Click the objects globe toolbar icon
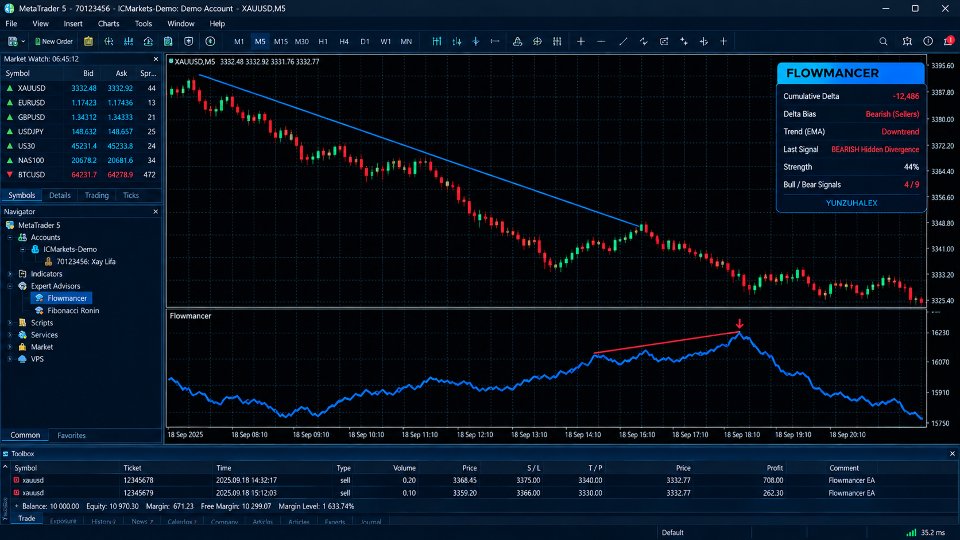Viewport: 960px width, 540px height. tap(537, 42)
